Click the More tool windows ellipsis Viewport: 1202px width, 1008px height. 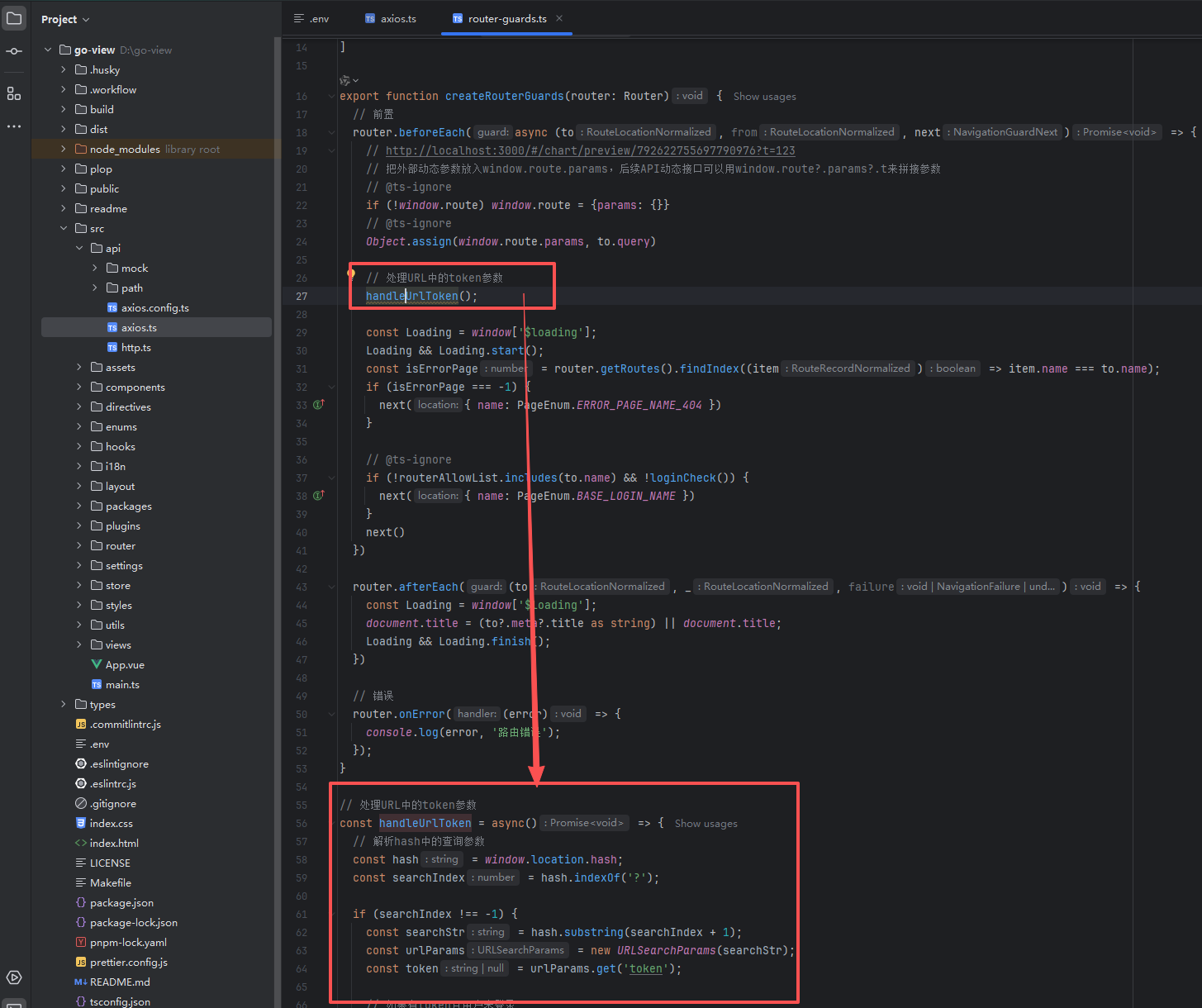(14, 126)
